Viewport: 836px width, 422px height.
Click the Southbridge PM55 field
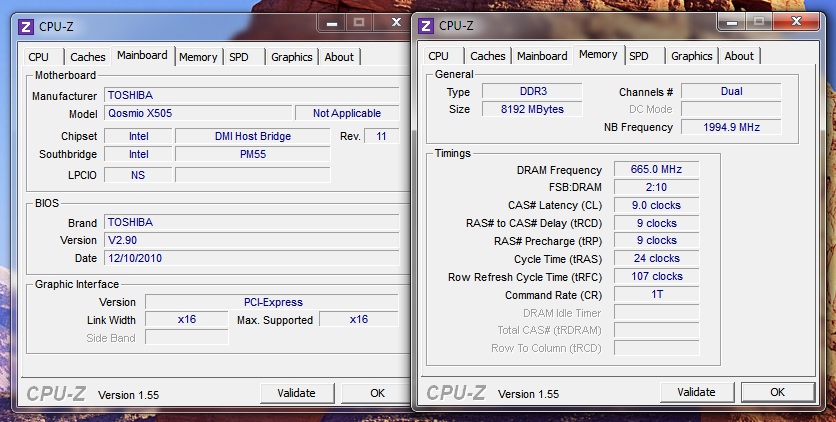[253, 155]
